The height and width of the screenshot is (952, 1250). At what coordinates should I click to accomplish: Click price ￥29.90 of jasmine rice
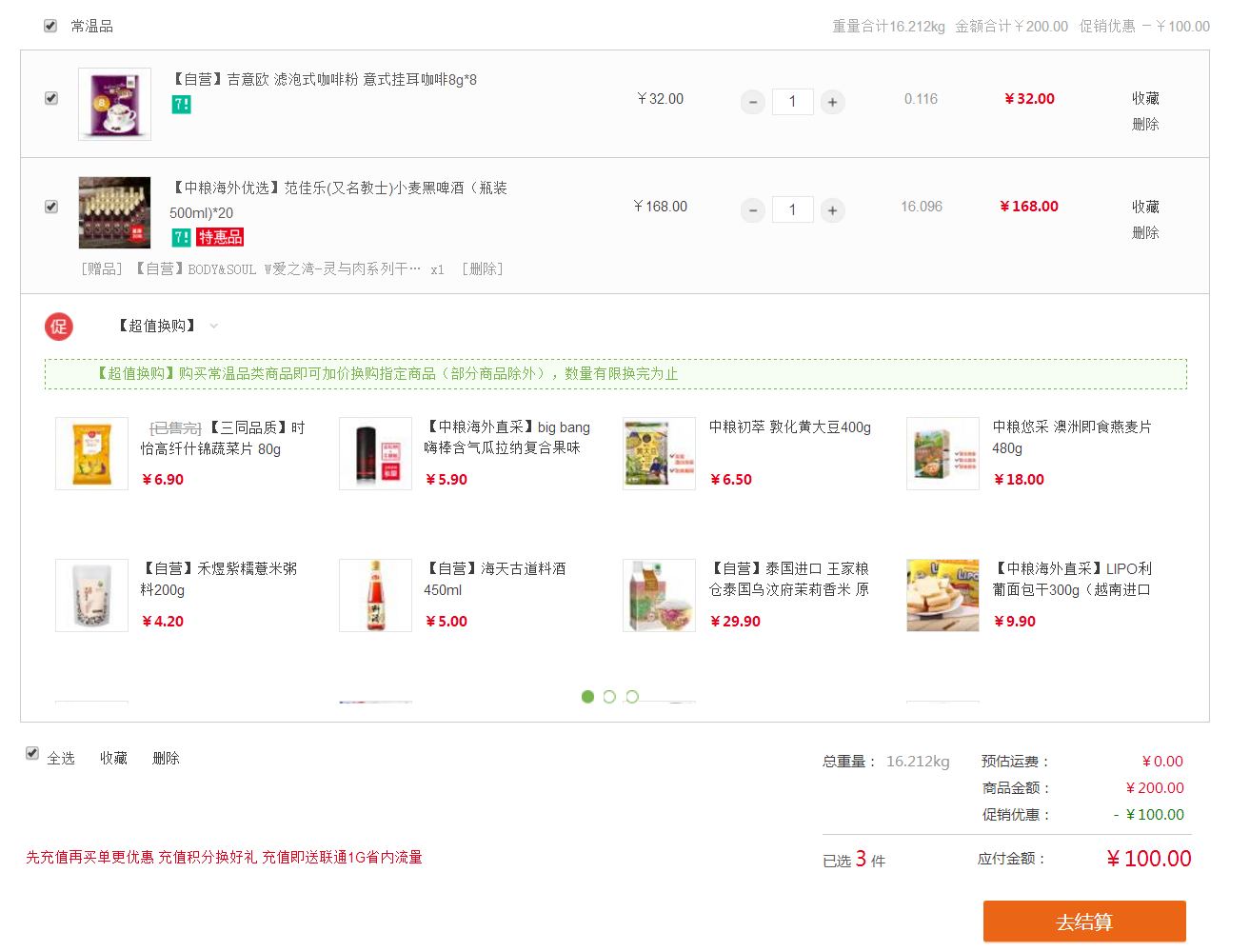pos(735,622)
